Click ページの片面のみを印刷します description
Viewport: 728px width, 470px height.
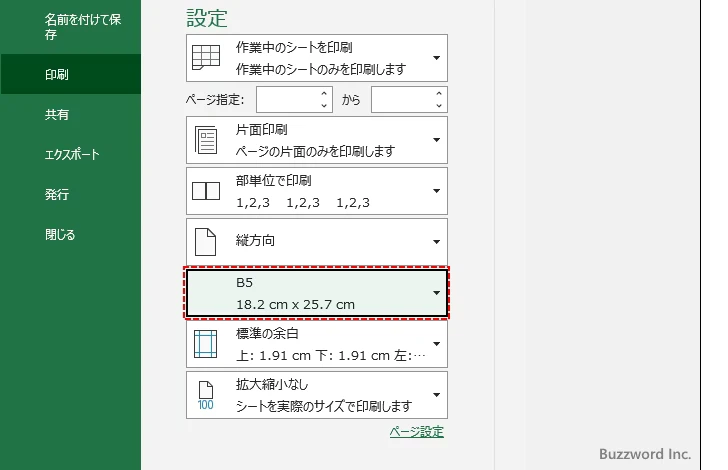click(x=315, y=151)
